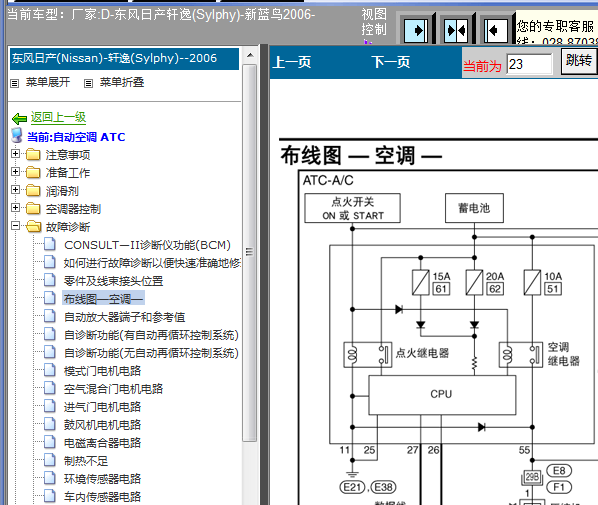Open 自动放大器端子和参考值 entry

click(124, 317)
